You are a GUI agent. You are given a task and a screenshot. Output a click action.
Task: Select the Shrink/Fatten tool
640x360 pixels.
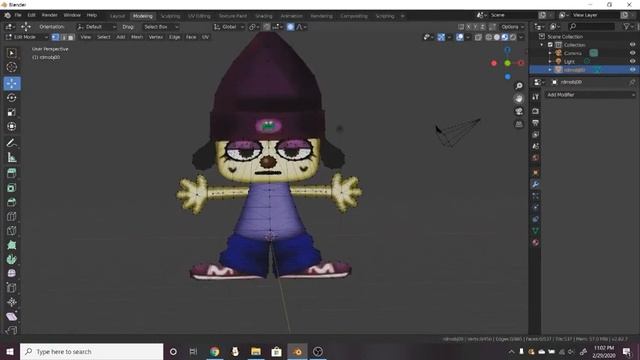pos(11,302)
